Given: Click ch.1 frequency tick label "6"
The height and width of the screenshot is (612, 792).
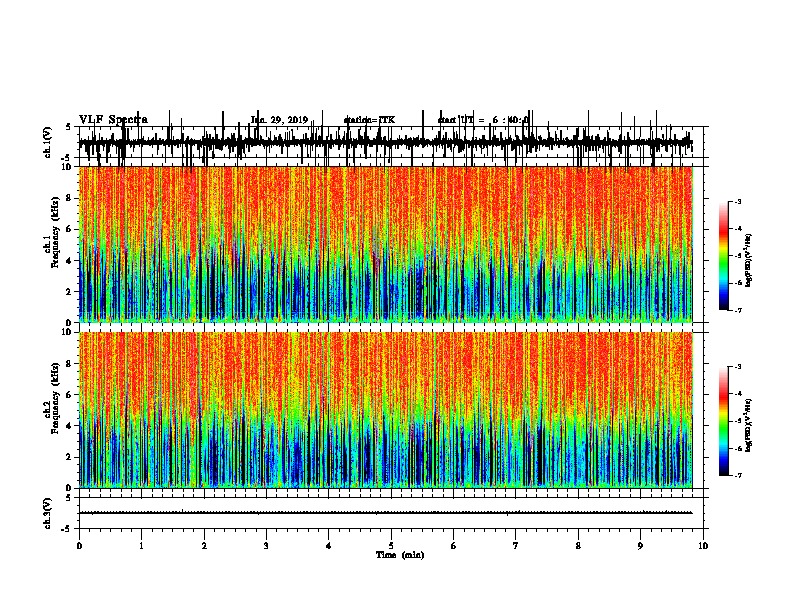Looking at the screenshot, I should (69, 229).
